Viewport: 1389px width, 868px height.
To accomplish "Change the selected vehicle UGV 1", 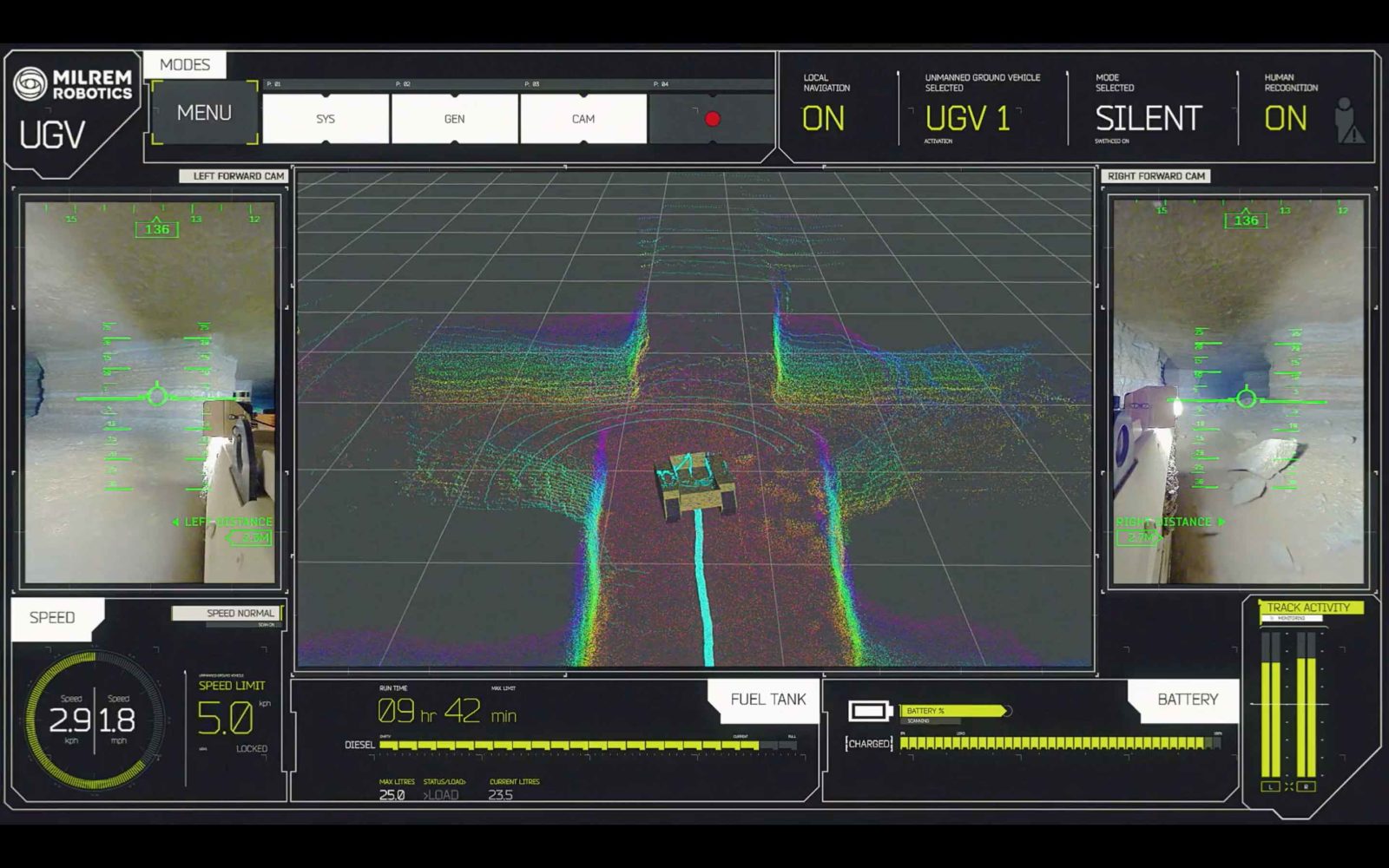I will pyautogui.click(x=967, y=119).
